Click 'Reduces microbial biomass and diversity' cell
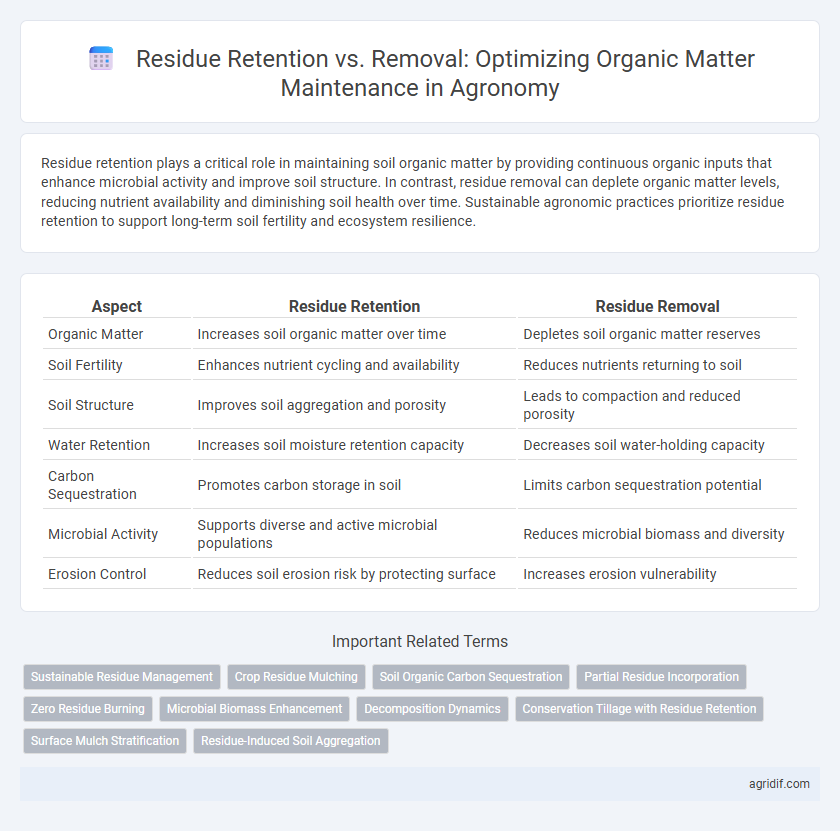The width and height of the screenshot is (840, 831). click(x=658, y=534)
